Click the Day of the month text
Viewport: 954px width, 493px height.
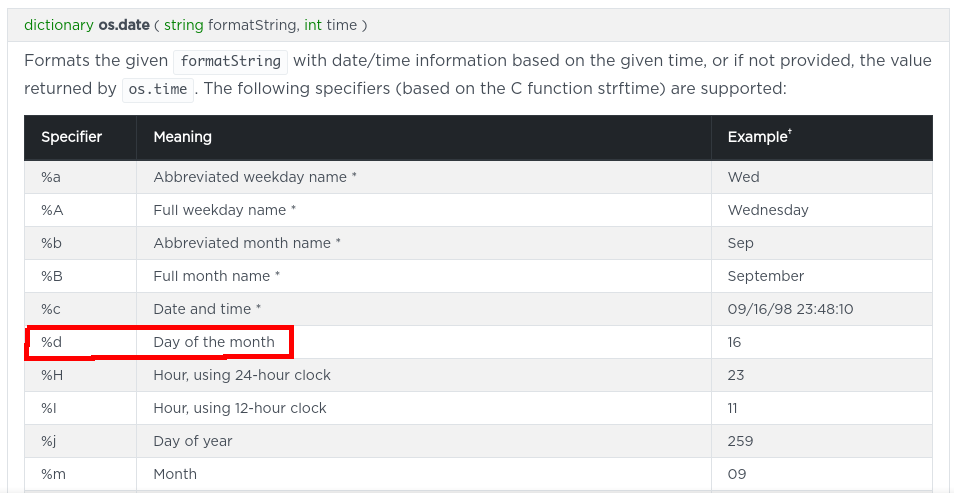click(x=214, y=342)
